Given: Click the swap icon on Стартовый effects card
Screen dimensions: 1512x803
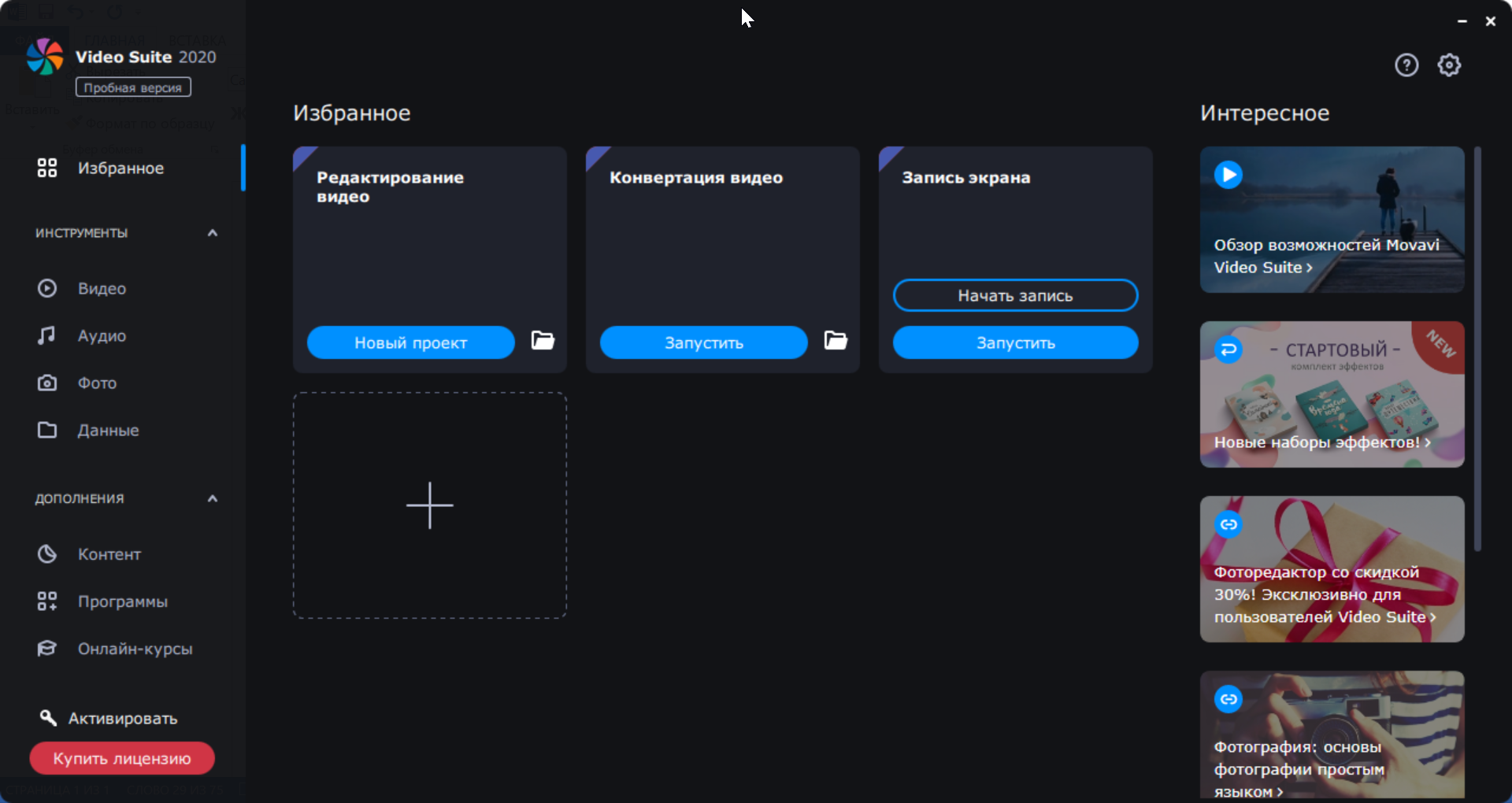Looking at the screenshot, I should tap(1228, 349).
